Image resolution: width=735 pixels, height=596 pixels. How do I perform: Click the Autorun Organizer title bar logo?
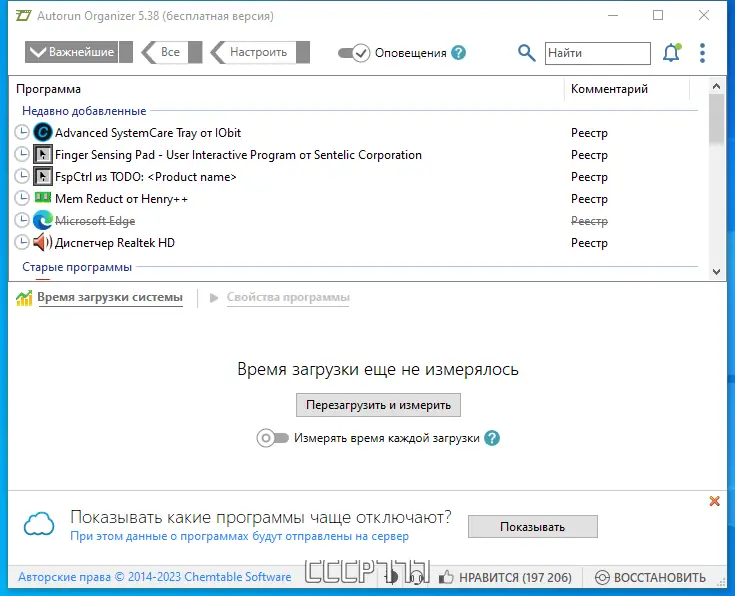tap(23, 15)
